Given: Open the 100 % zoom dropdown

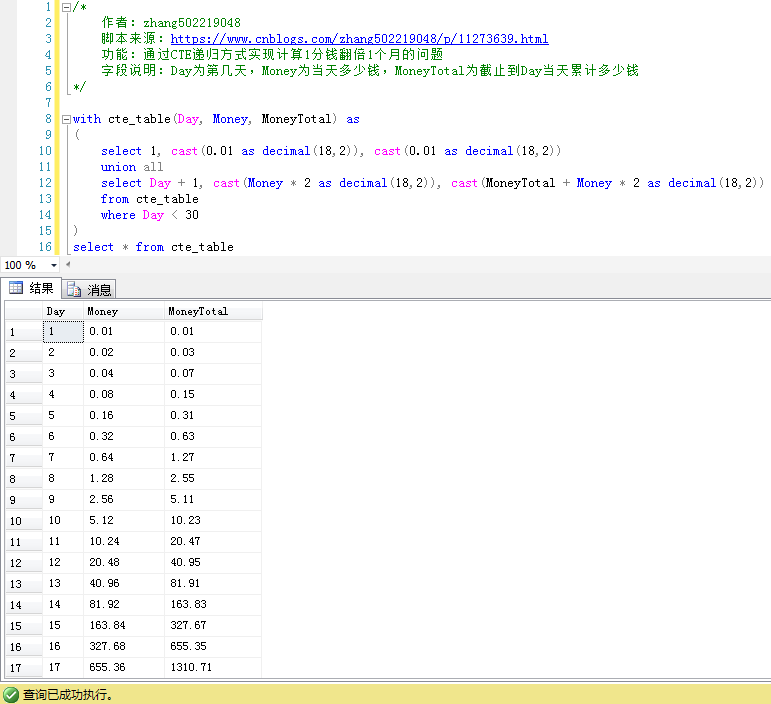Looking at the screenshot, I should (54, 266).
